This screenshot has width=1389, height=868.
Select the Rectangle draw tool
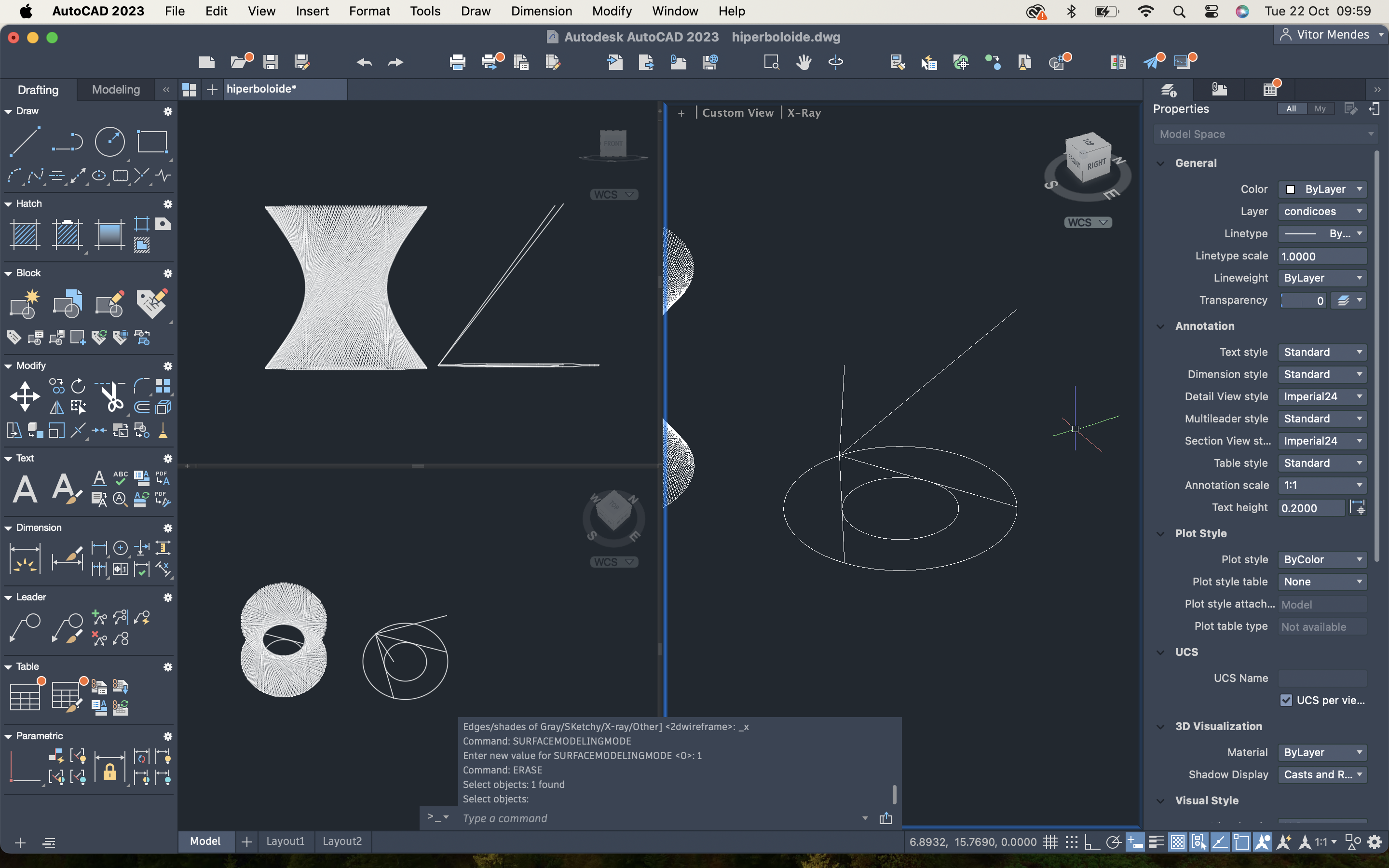[152, 142]
